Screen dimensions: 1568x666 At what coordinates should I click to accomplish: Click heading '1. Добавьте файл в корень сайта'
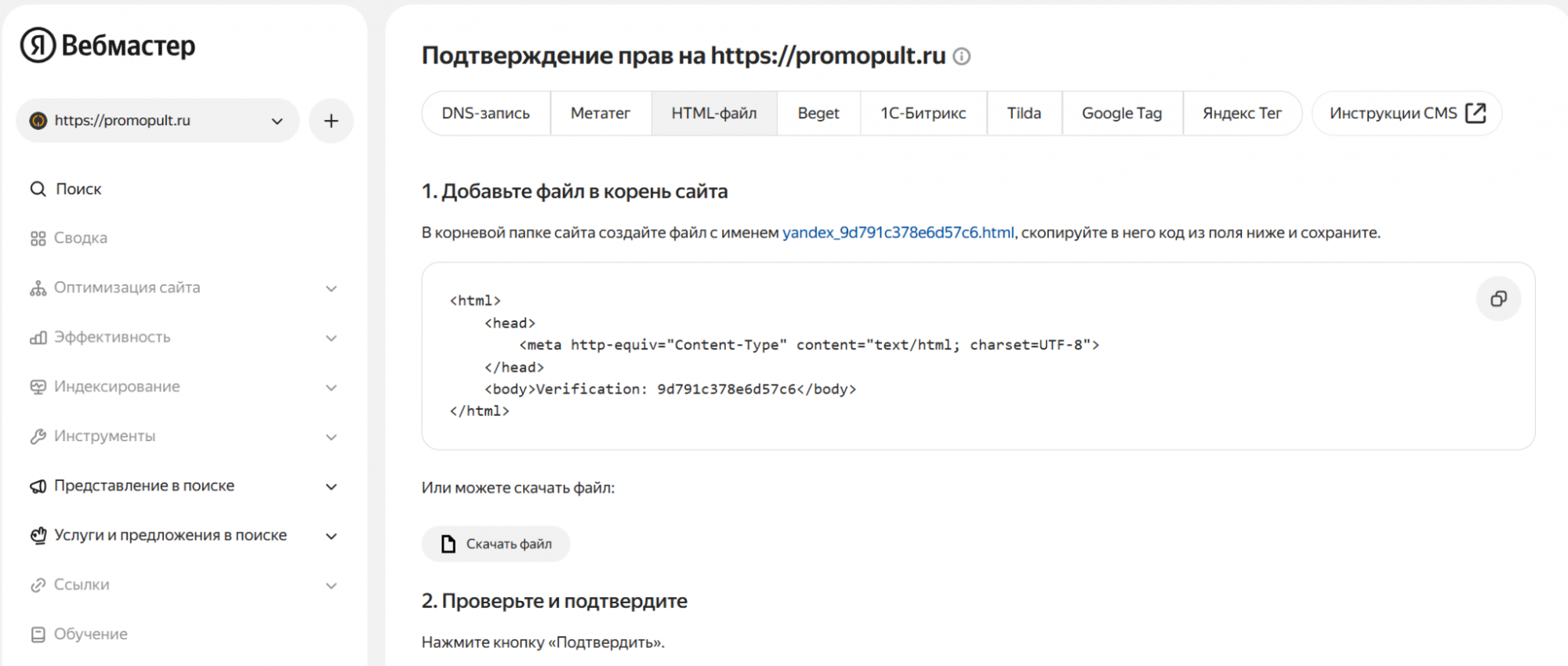tap(575, 191)
